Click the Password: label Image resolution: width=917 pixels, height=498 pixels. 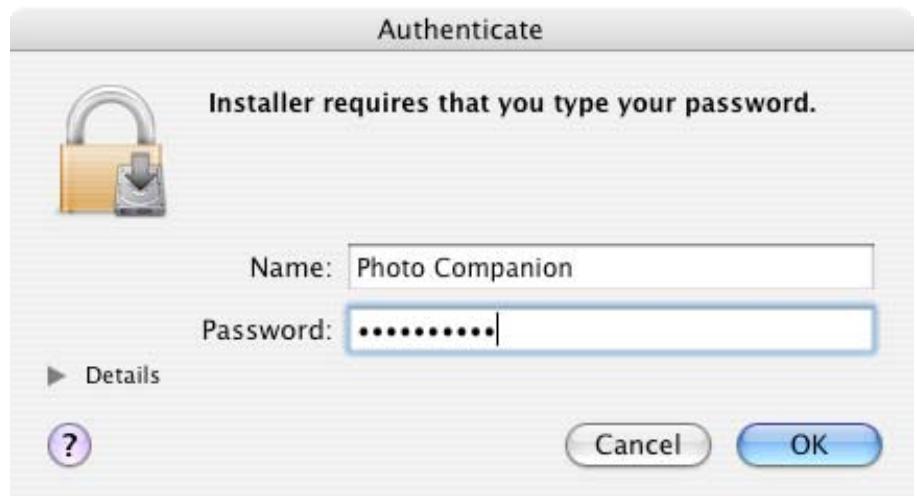267,330
